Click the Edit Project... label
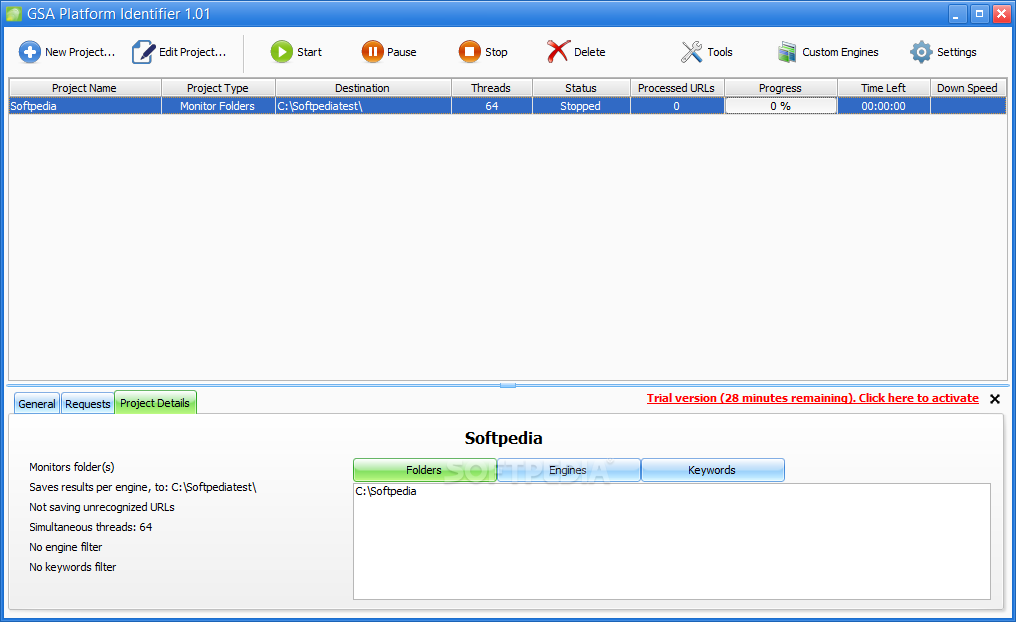This screenshot has height=622, width=1016. [x=192, y=52]
